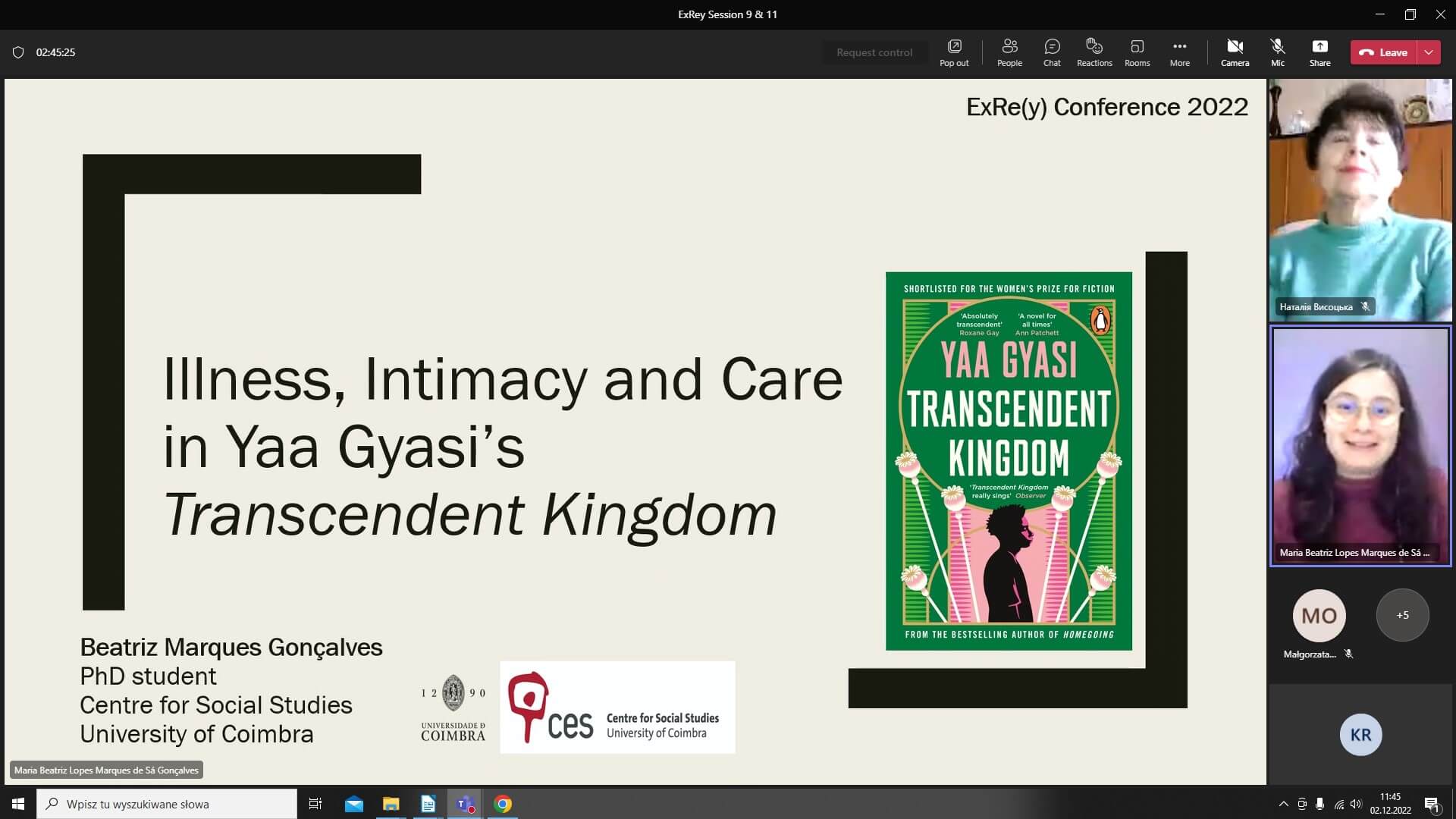Image resolution: width=1456 pixels, height=819 pixels.
Task: Show the +5 additional participants
Action: coord(1402,615)
